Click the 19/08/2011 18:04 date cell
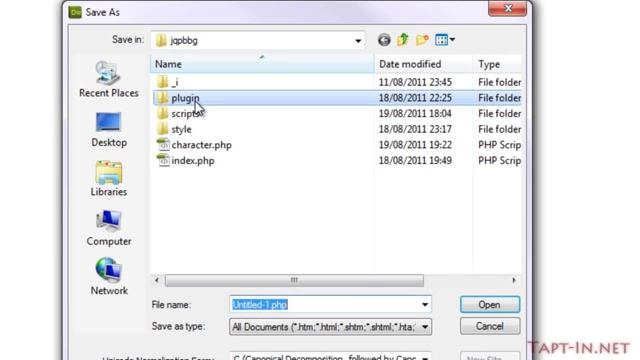This screenshot has width=640, height=360. 415,113
